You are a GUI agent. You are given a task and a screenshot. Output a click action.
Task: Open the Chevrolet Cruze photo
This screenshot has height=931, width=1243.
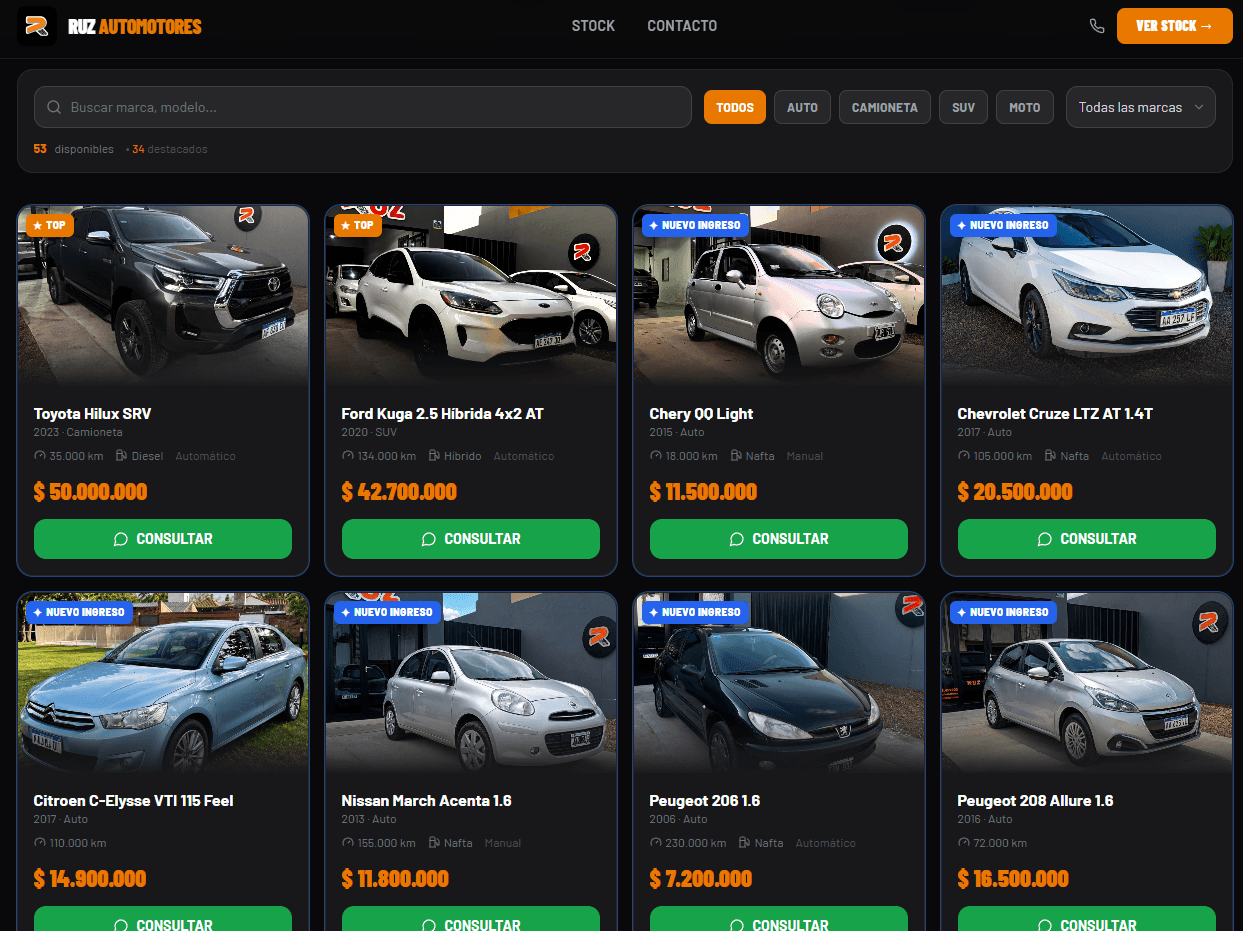tap(1087, 296)
